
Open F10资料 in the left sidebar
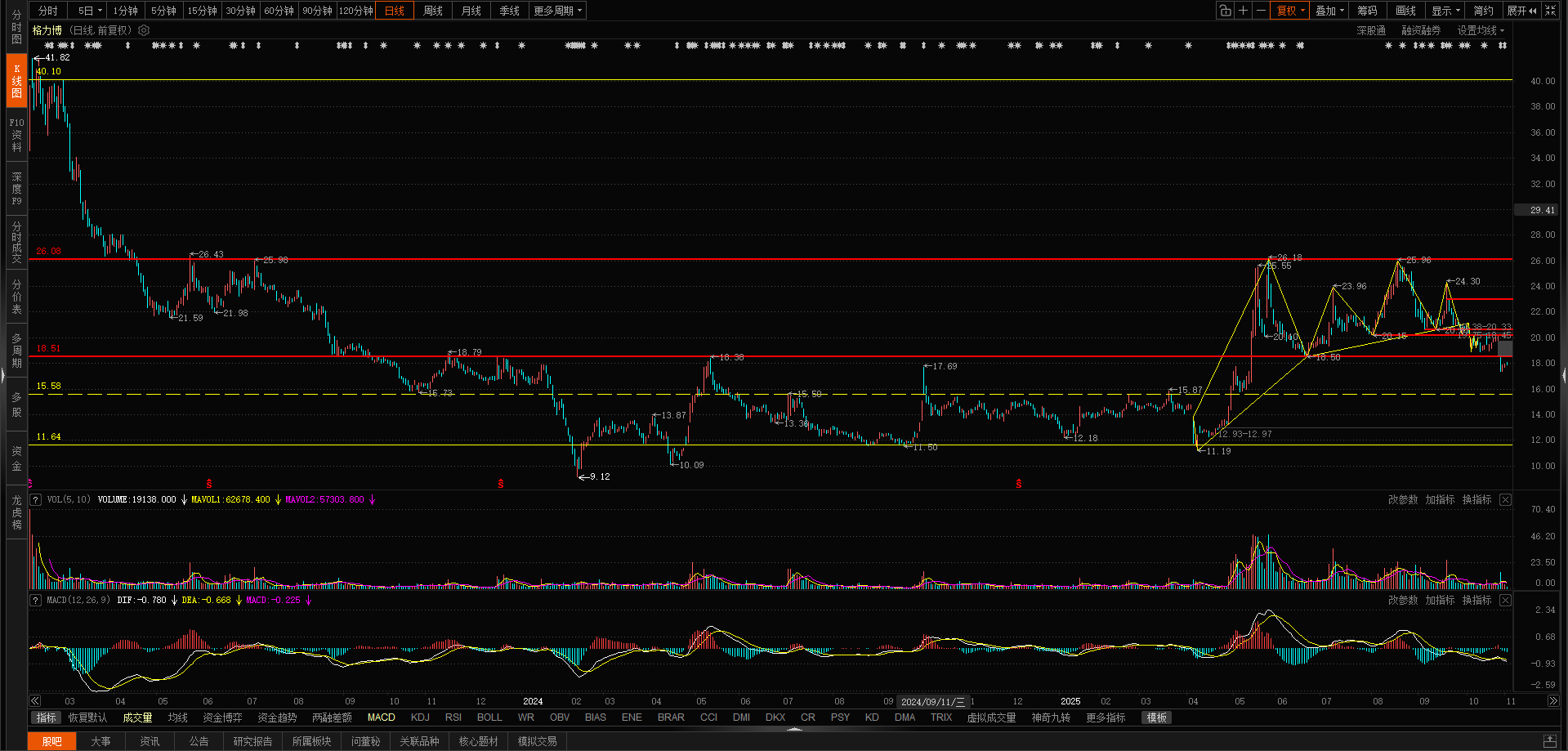[16, 135]
